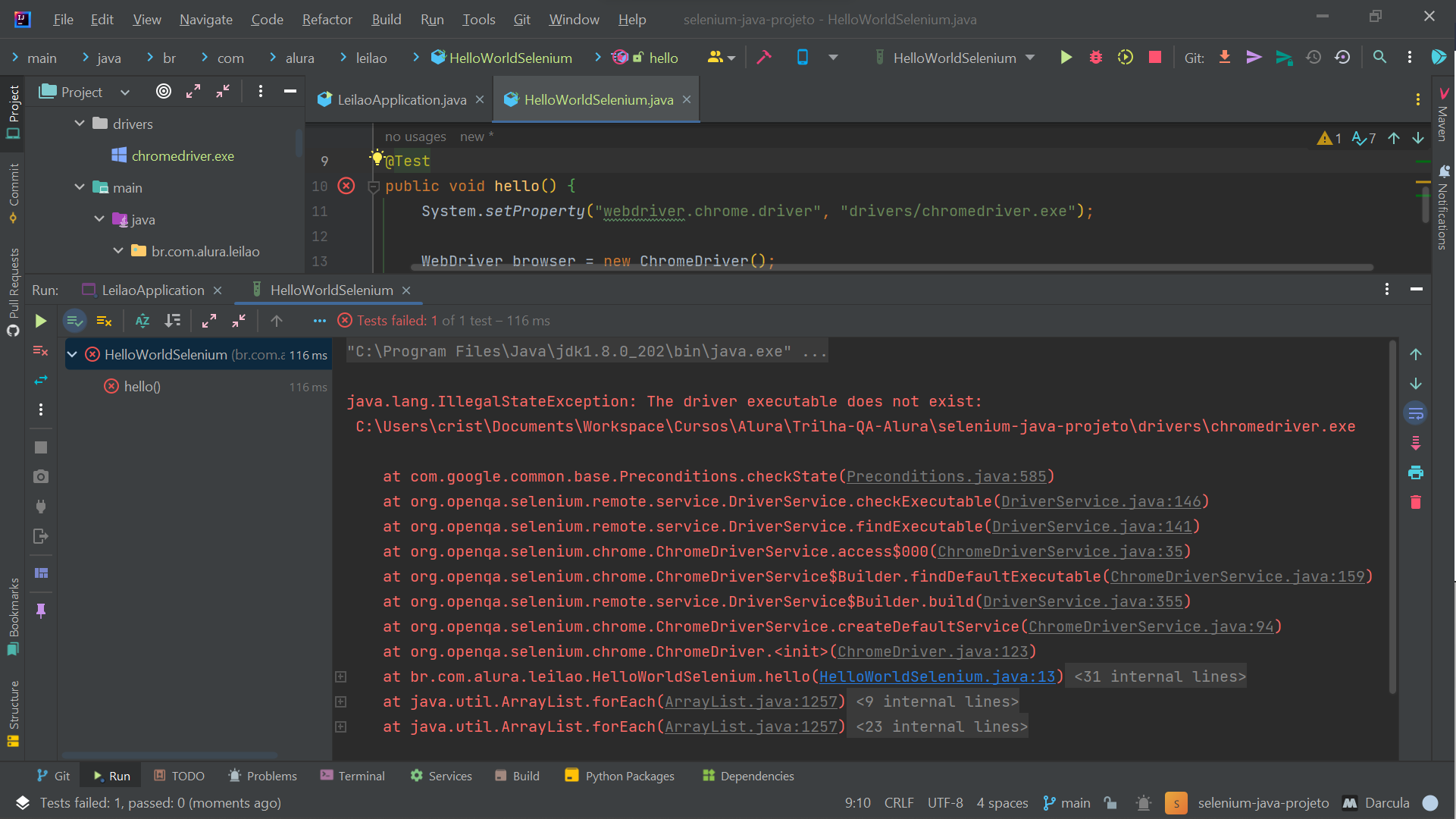Viewport: 1456px width, 819px height.
Task: Select the LeilaoApplication run tab
Action: (x=152, y=290)
